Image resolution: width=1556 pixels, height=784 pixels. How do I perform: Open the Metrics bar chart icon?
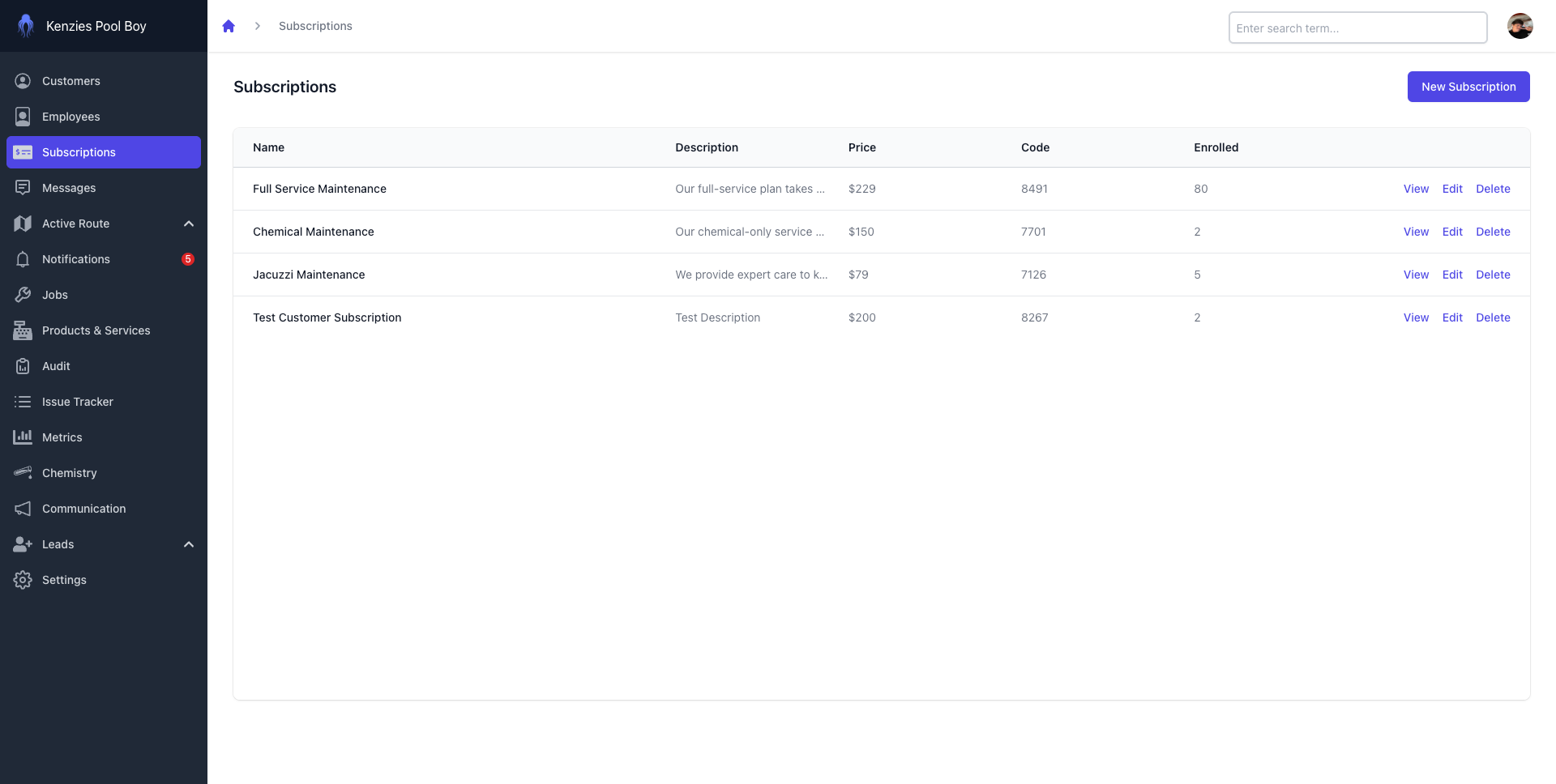click(23, 437)
